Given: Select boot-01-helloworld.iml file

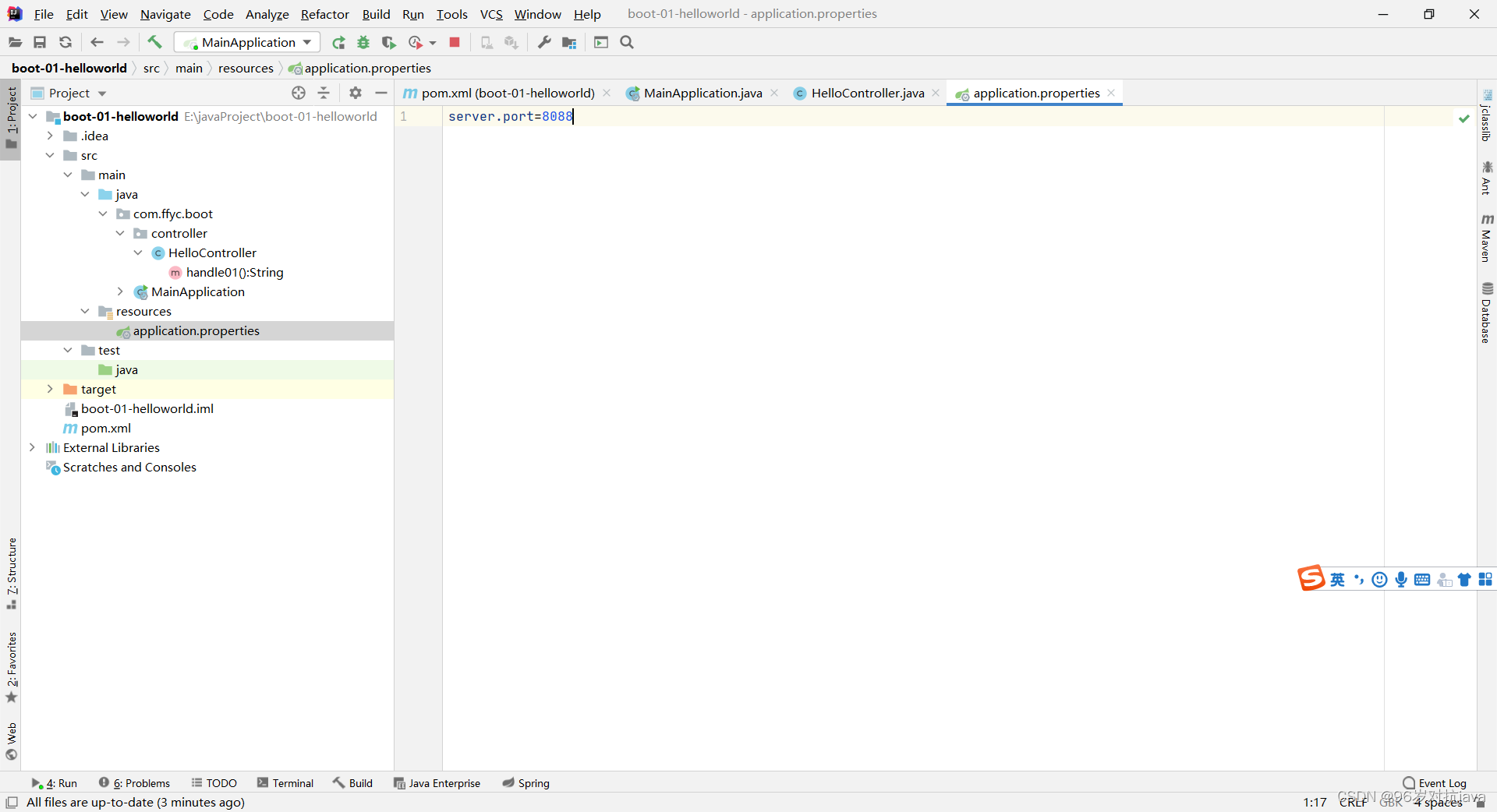Looking at the screenshot, I should coord(147,408).
